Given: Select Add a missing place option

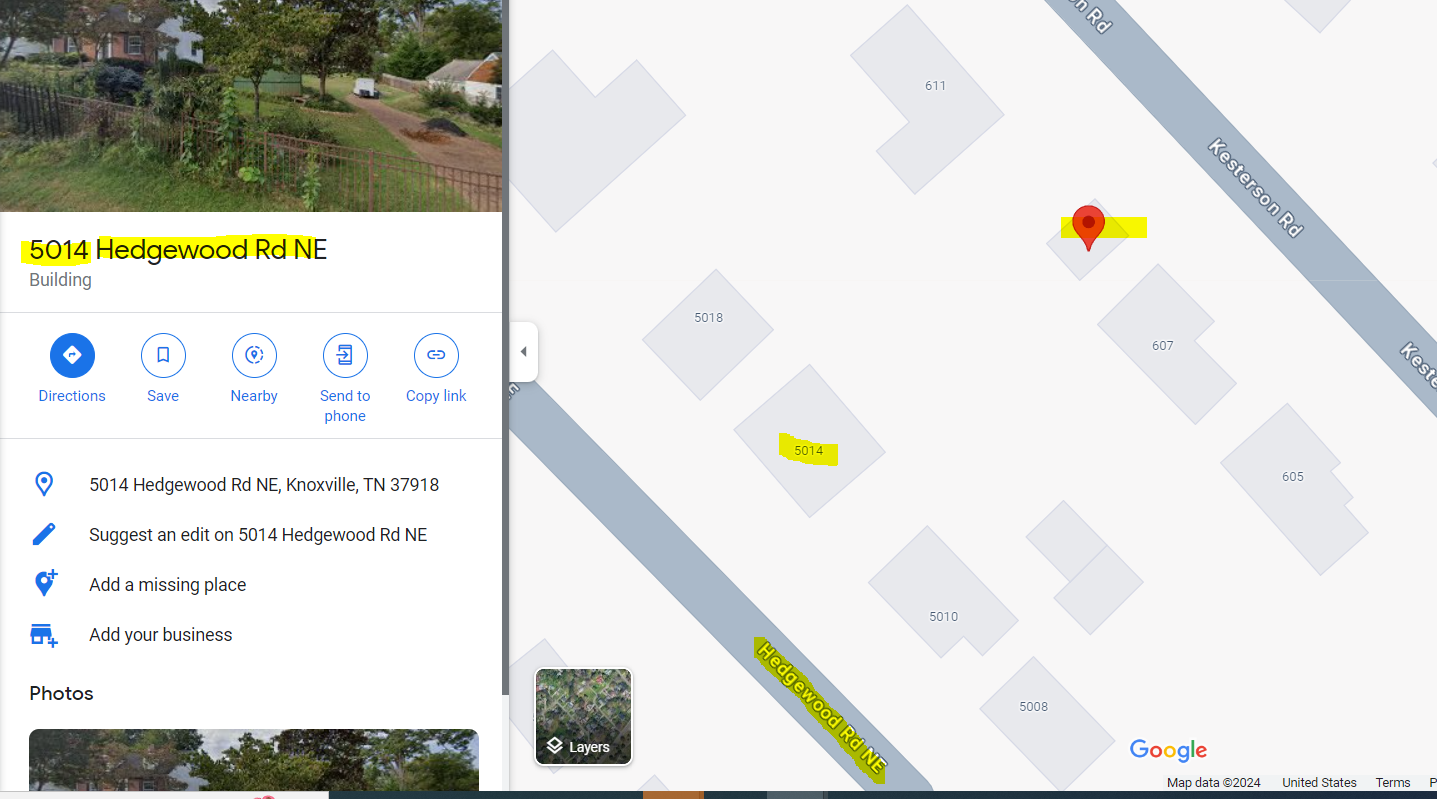Looking at the screenshot, I should click(167, 585).
